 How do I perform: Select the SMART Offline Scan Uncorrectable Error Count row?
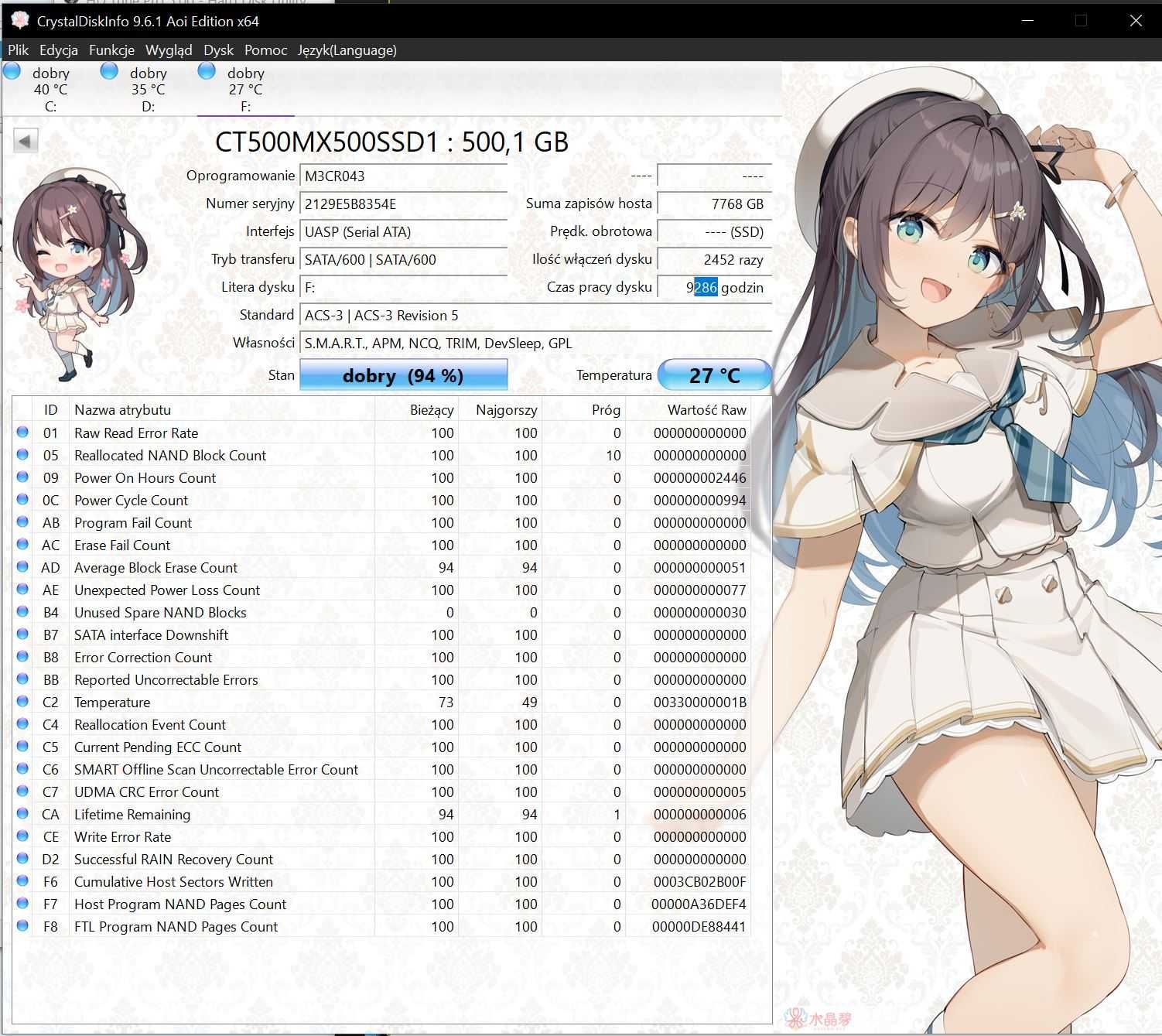tap(381, 769)
